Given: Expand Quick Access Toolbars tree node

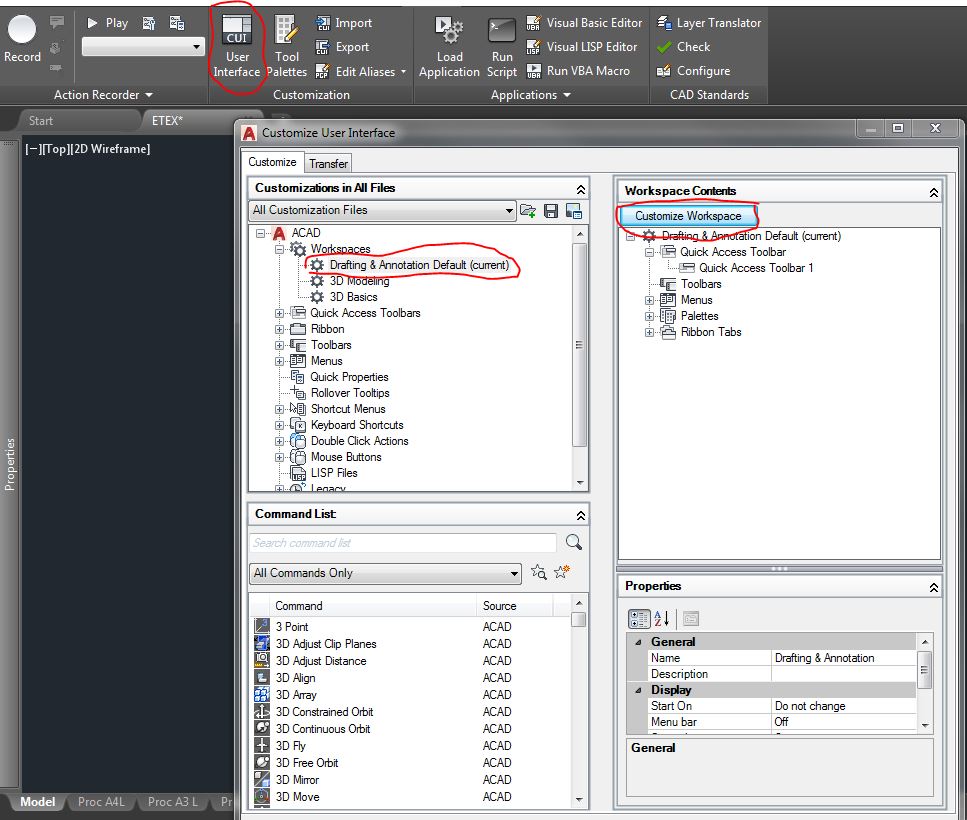Looking at the screenshot, I should pyautogui.click(x=279, y=313).
